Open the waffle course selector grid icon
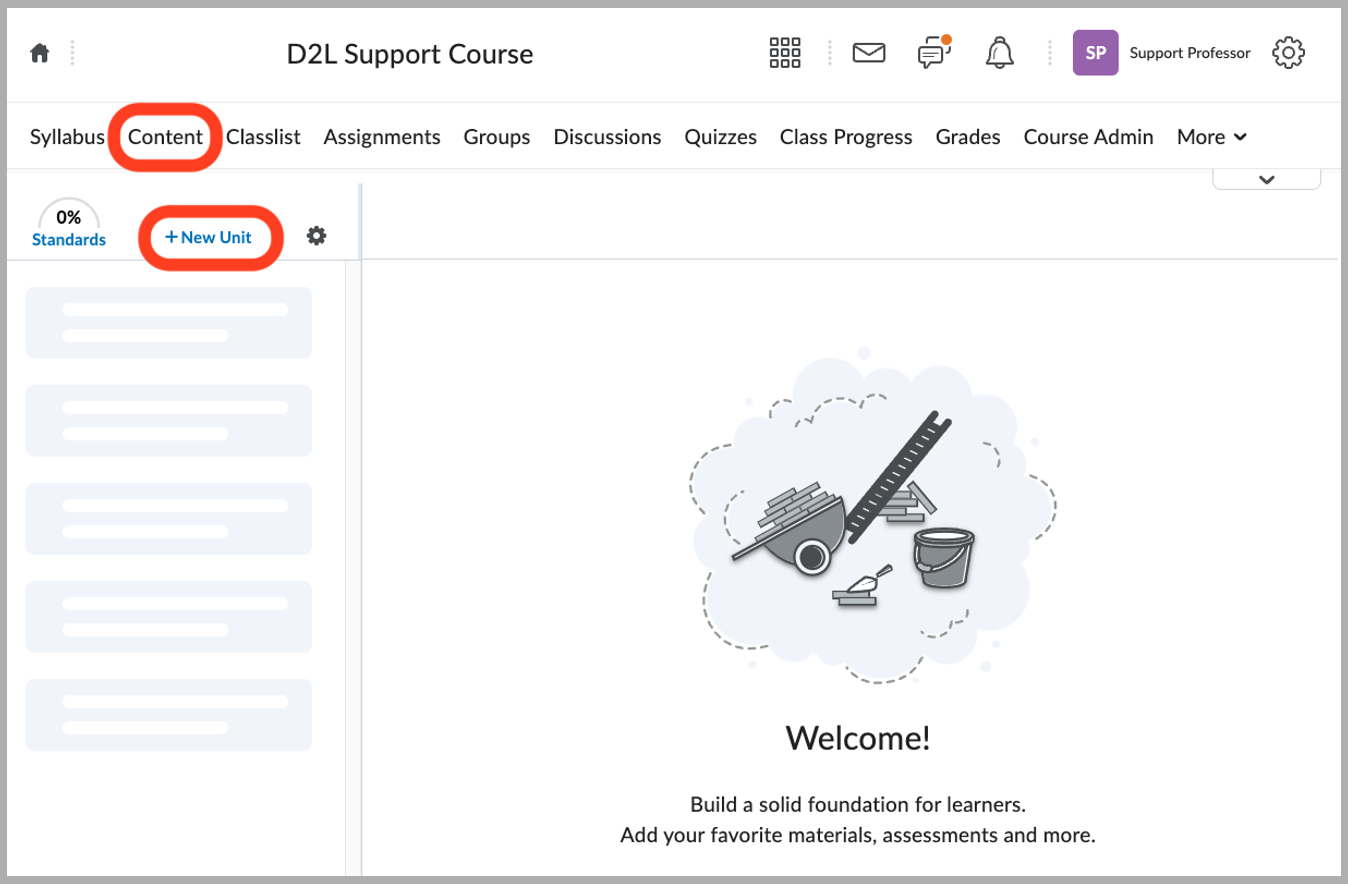Viewport: 1348px width, 884px height. pyautogui.click(x=785, y=52)
